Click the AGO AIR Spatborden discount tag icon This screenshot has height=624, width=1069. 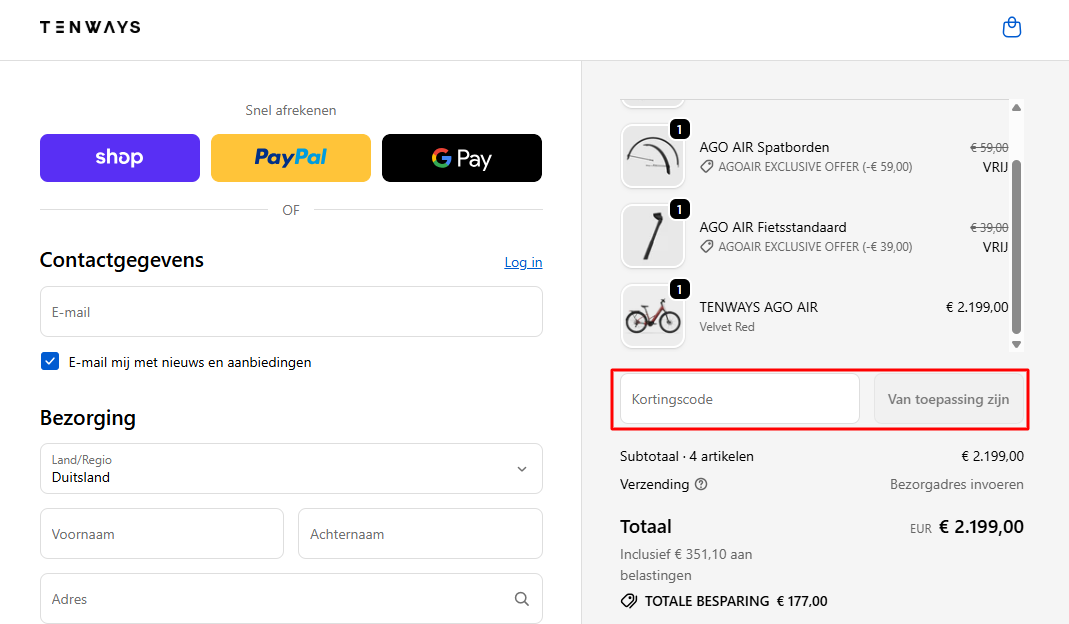point(706,167)
